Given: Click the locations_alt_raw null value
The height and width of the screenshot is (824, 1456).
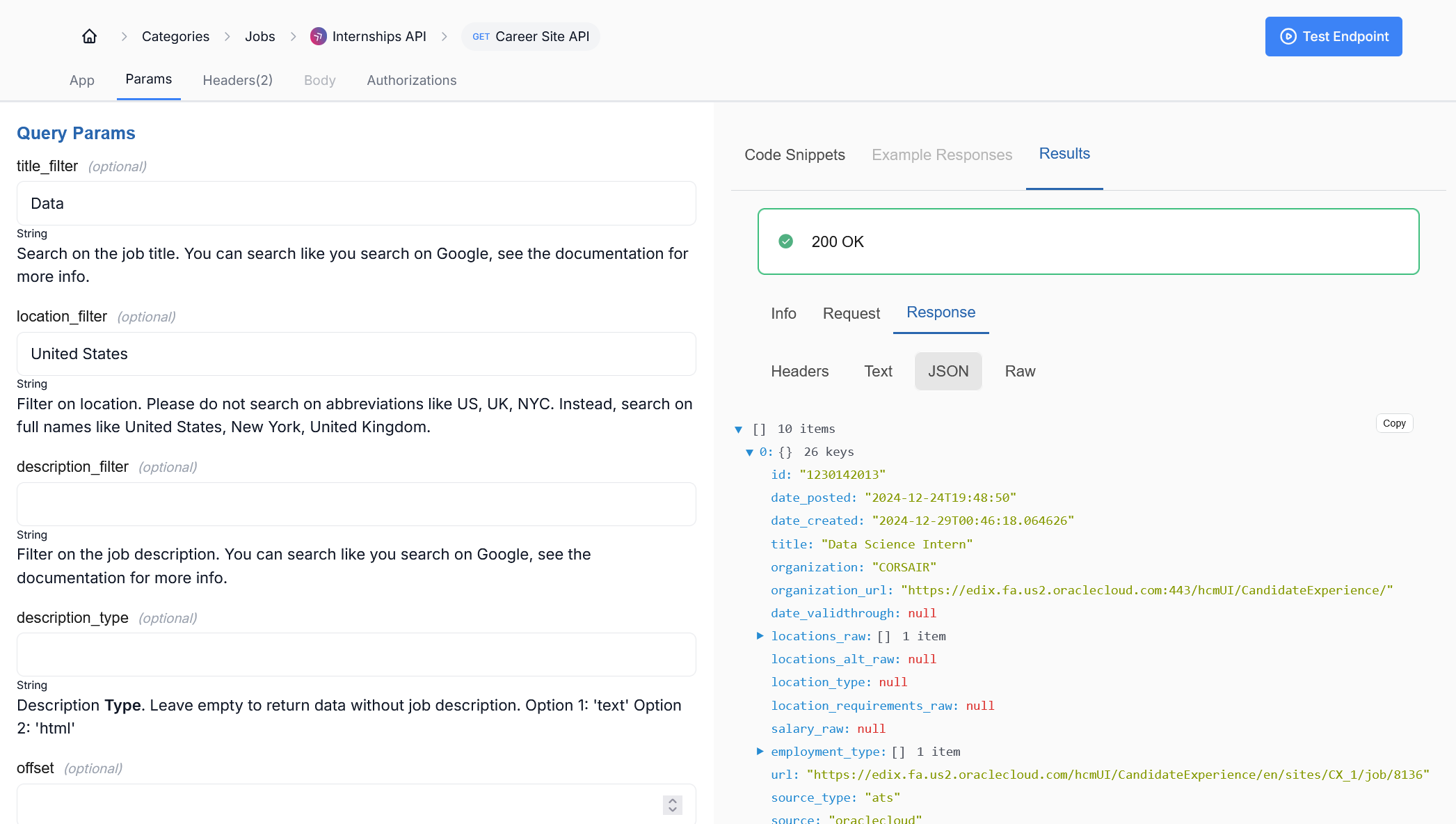Looking at the screenshot, I should point(922,659).
